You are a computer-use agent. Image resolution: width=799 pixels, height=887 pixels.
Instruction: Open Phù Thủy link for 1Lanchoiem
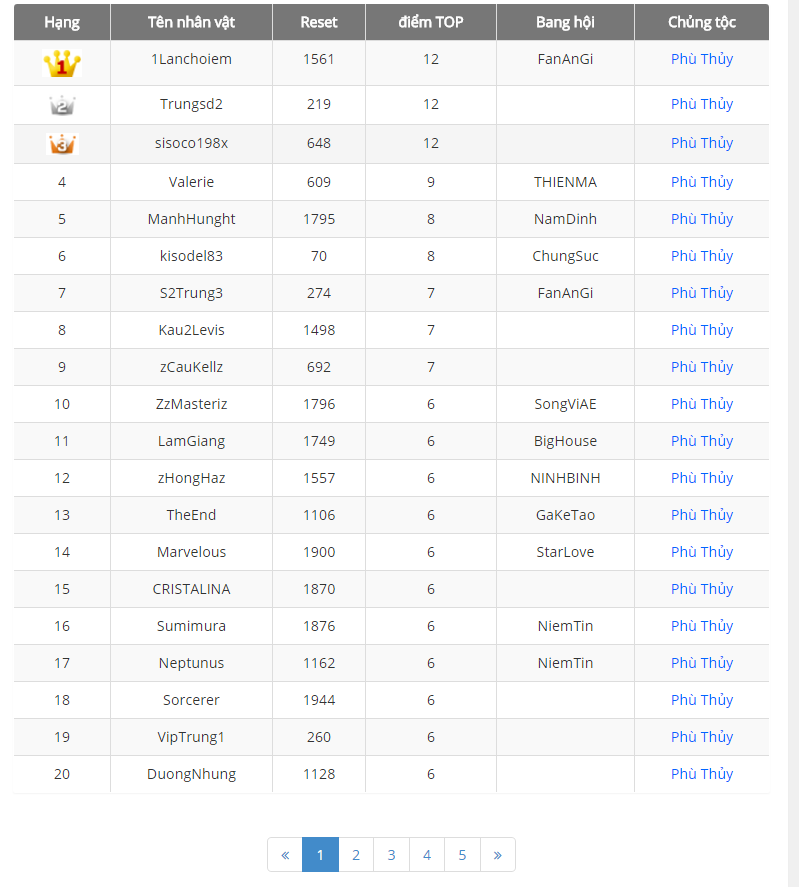pos(702,59)
